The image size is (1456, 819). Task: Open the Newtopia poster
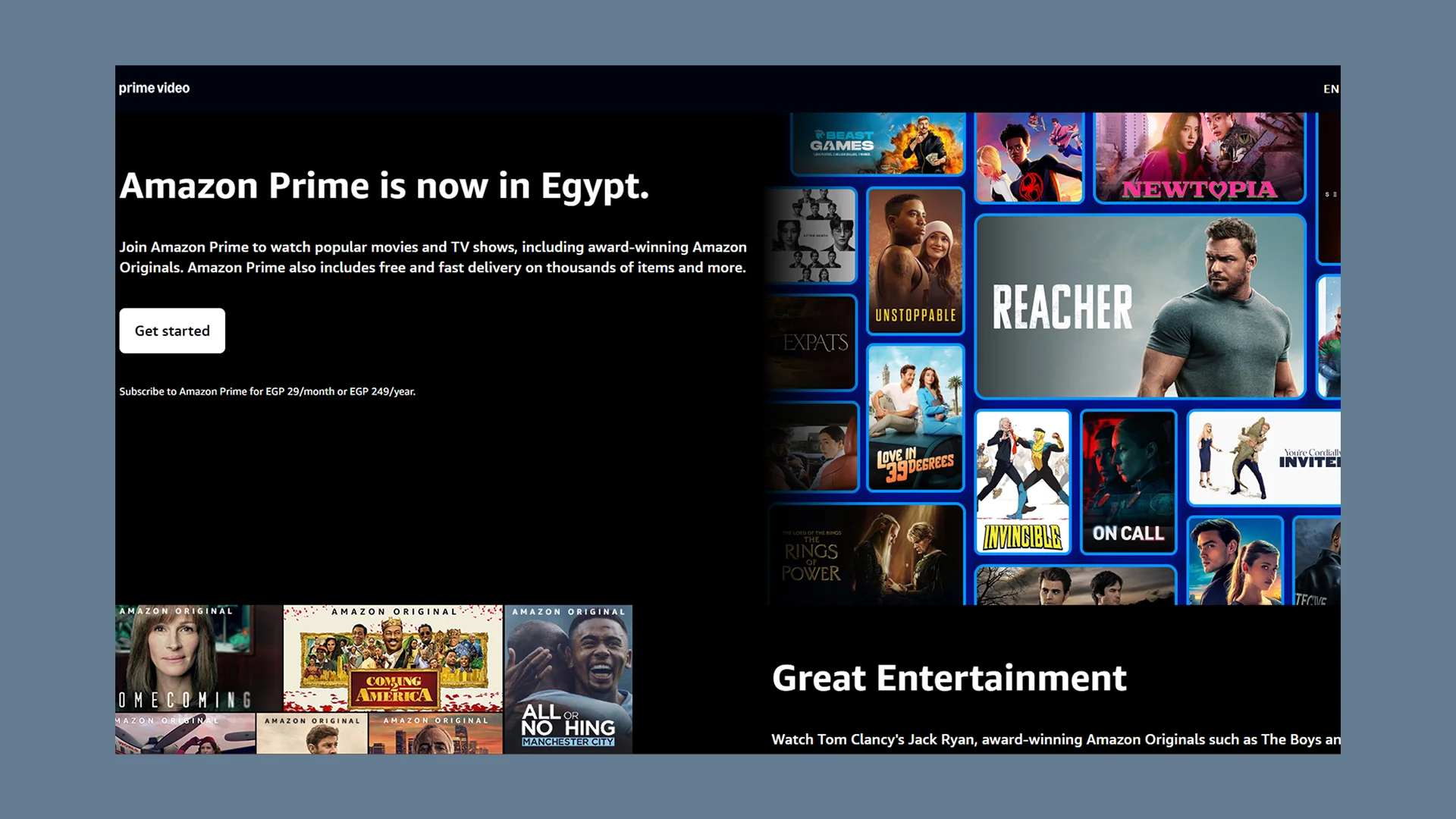tap(1198, 155)
